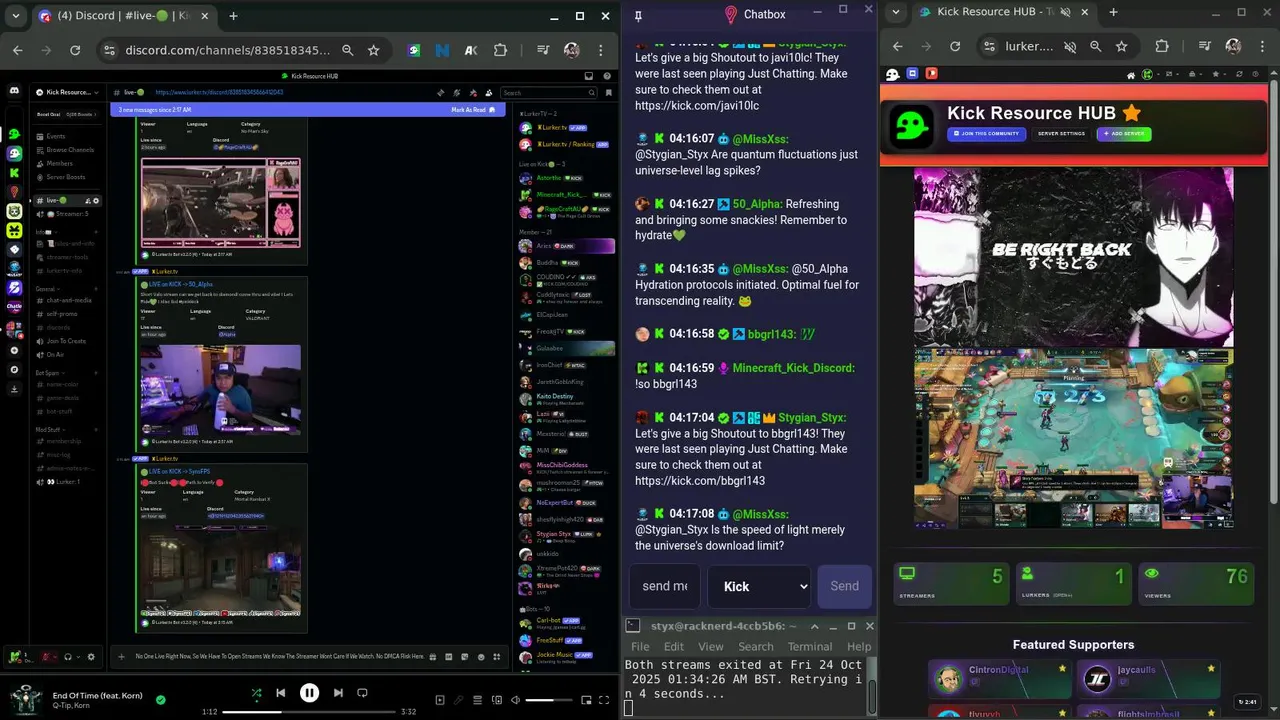This screenshot has width=1280, height=720.
Task: Click Chatbox send message input
Action: click(x=664, y=587)
